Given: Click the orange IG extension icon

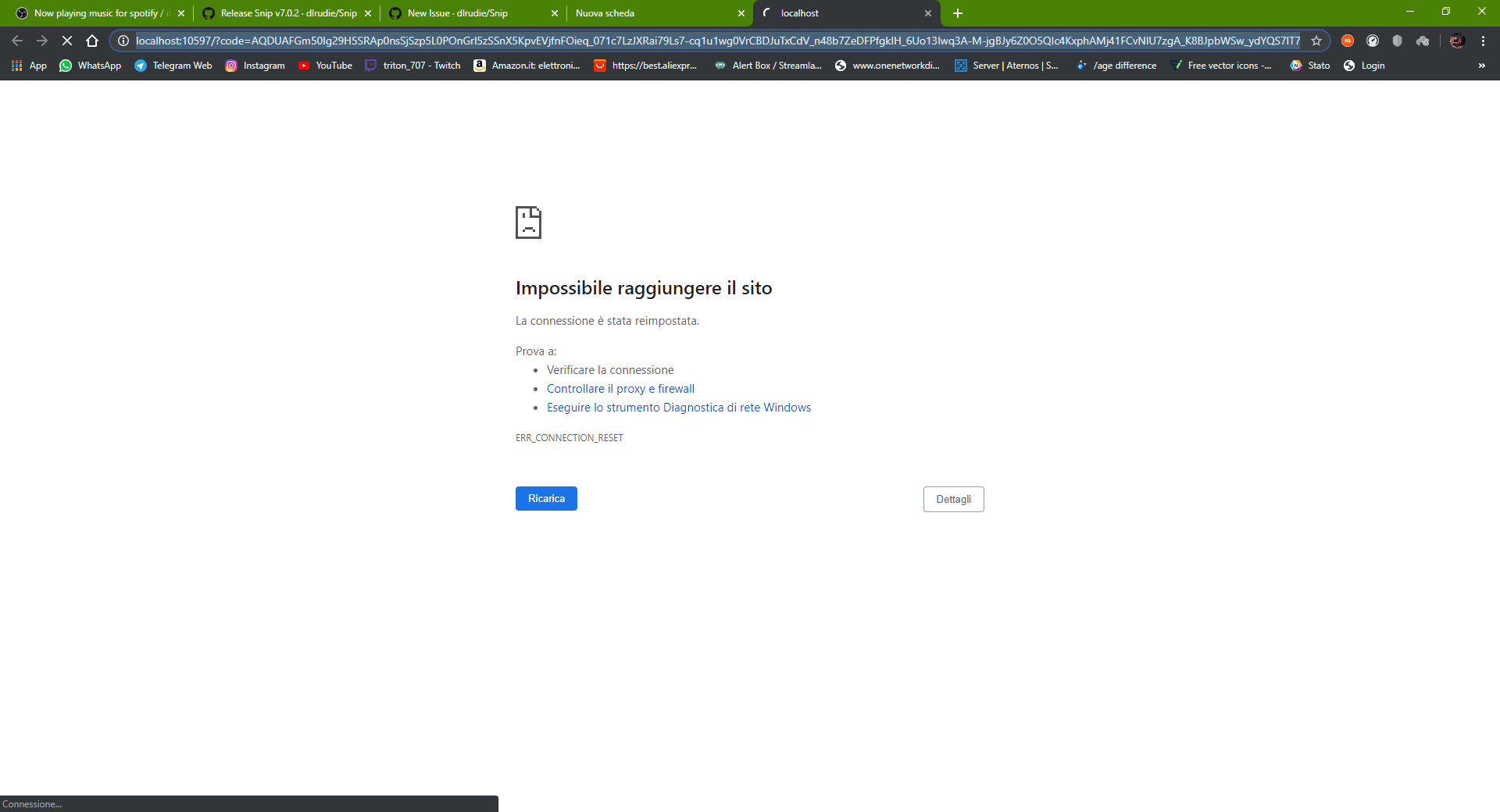Looking at the screenshot, I should click(x=1347, y=41).
